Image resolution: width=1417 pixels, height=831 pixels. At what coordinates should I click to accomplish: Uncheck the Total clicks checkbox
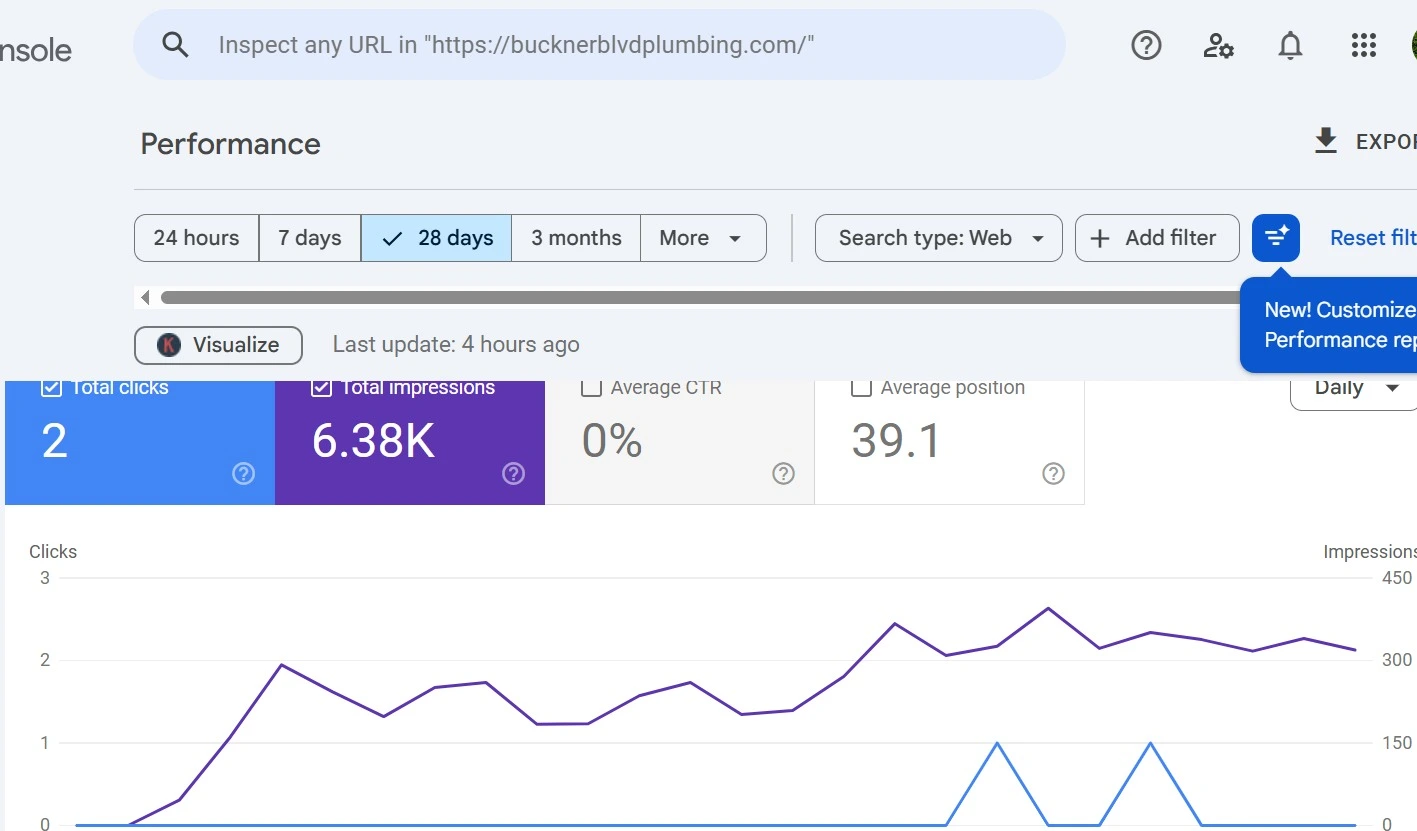51,387
